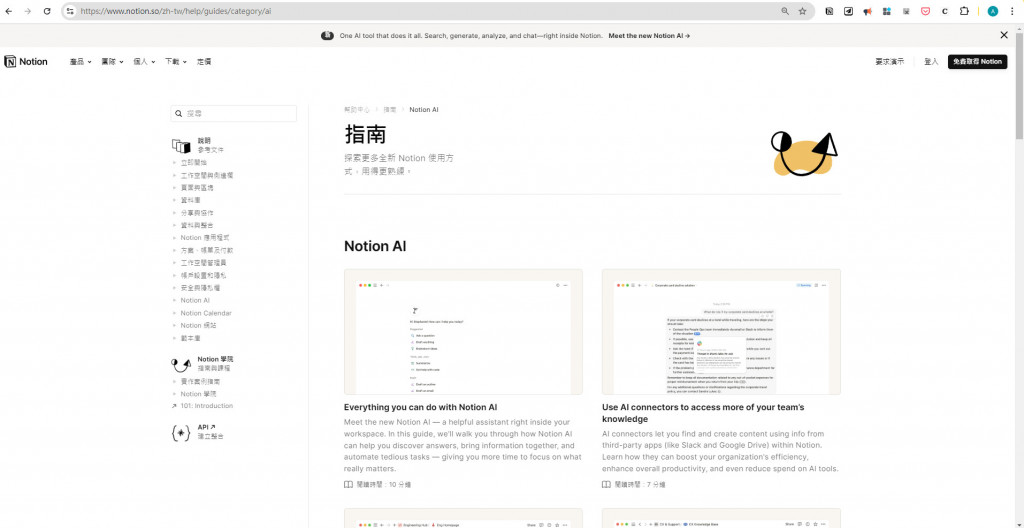Viewport: 1024px width, 528px height.
Task: Go to 指南 in the breadcrumb
Action: point(389,110)
